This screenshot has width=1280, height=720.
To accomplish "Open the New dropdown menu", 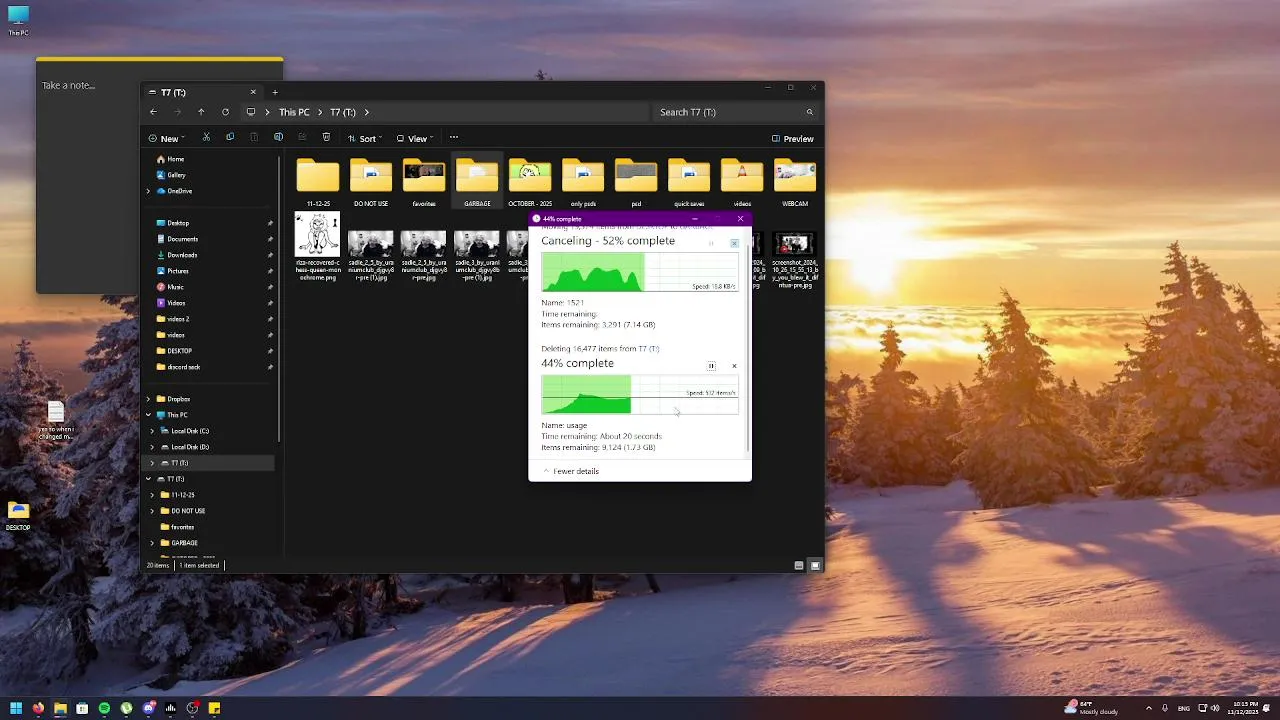I will (165, 139).
